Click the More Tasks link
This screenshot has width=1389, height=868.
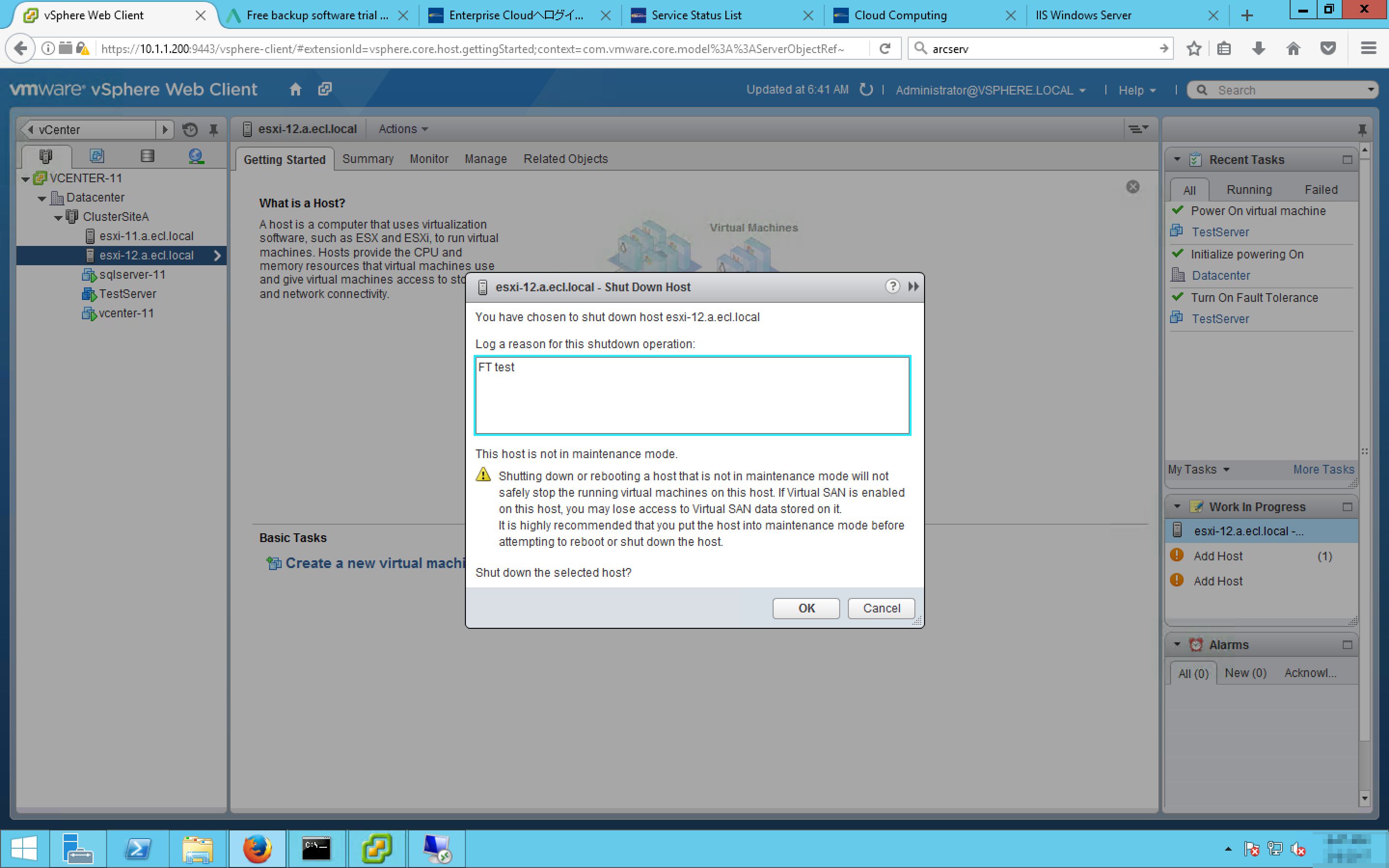(x=1323, y=470)
